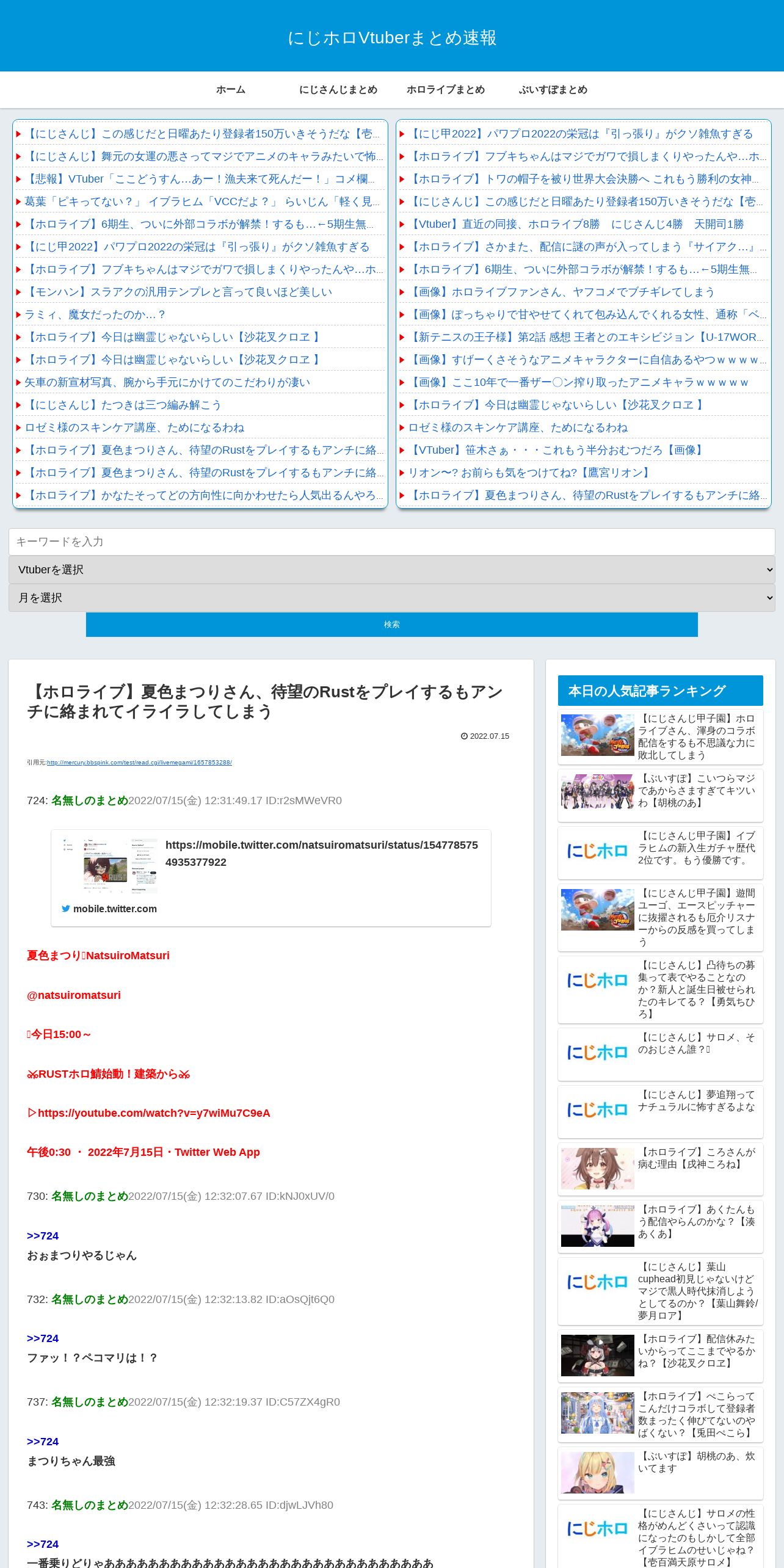Open ranking thumbnail for あくたんもう配信やらんのかな

click(x=597, y=1226)
